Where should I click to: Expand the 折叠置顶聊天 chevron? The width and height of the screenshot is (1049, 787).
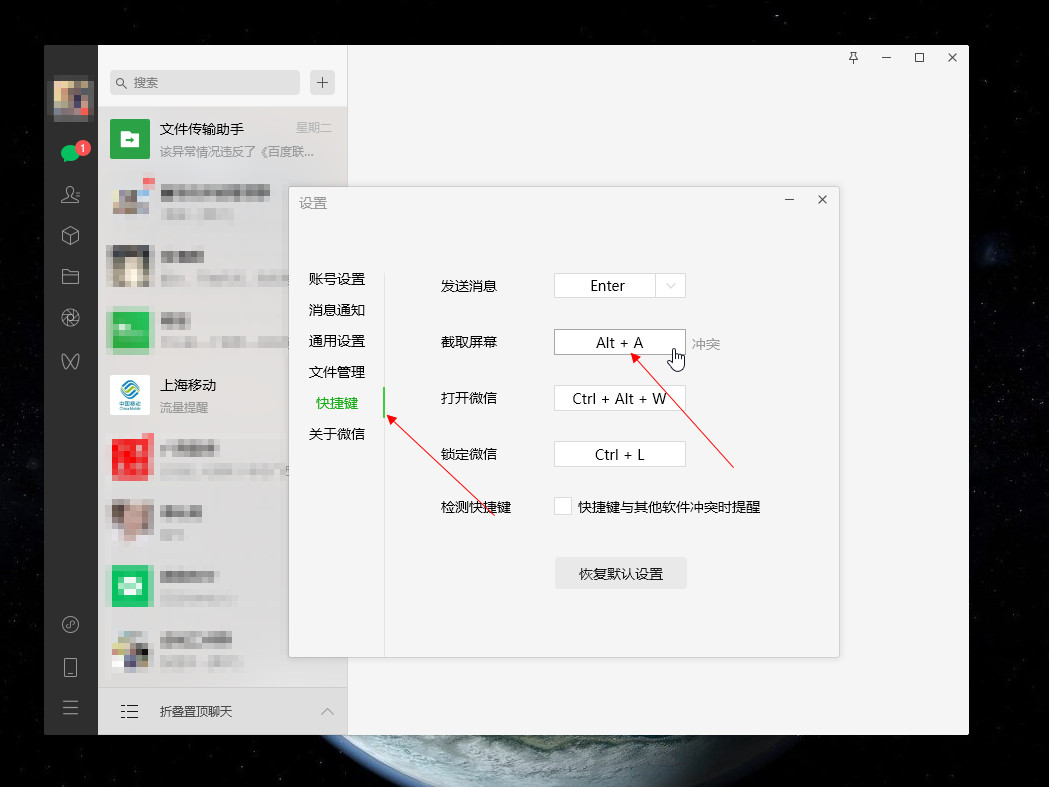point(327,712)
